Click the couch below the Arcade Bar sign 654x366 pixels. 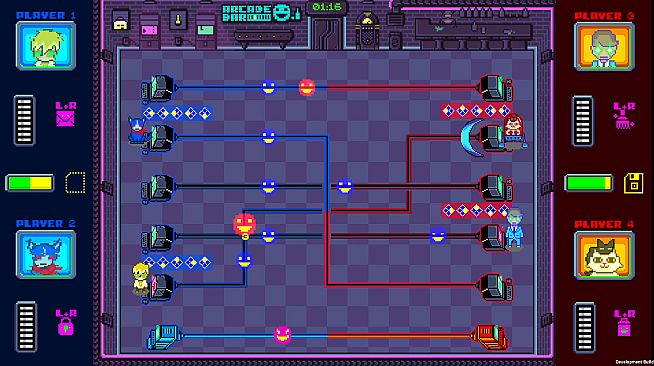tap(263, 38)
